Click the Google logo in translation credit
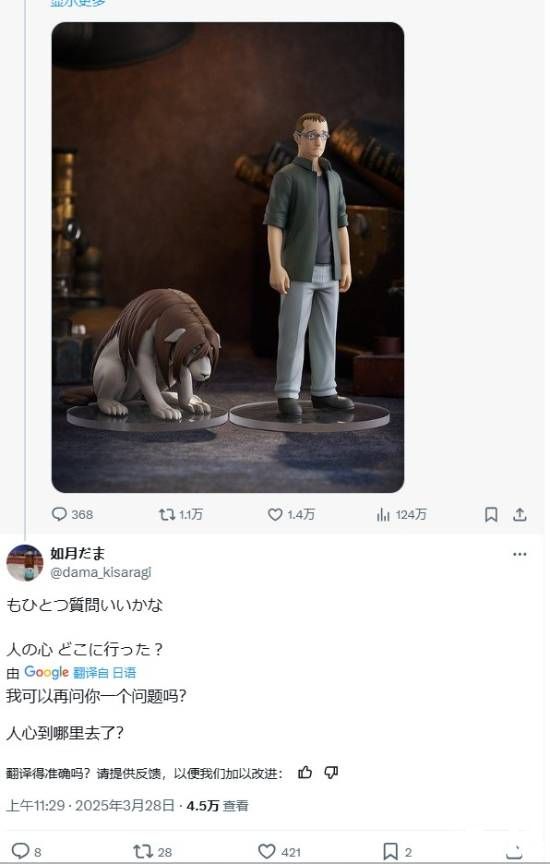The image size is (550, 864). click(46, 672)
